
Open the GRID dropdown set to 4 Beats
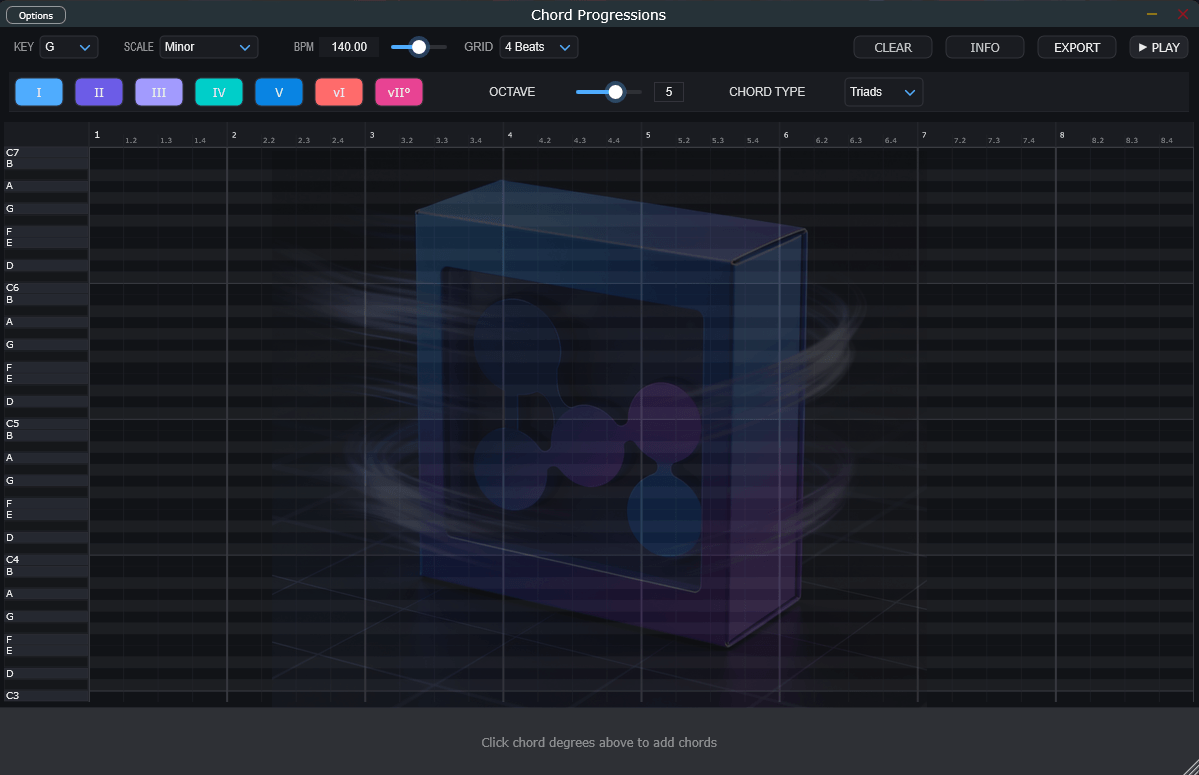[538, 47]
